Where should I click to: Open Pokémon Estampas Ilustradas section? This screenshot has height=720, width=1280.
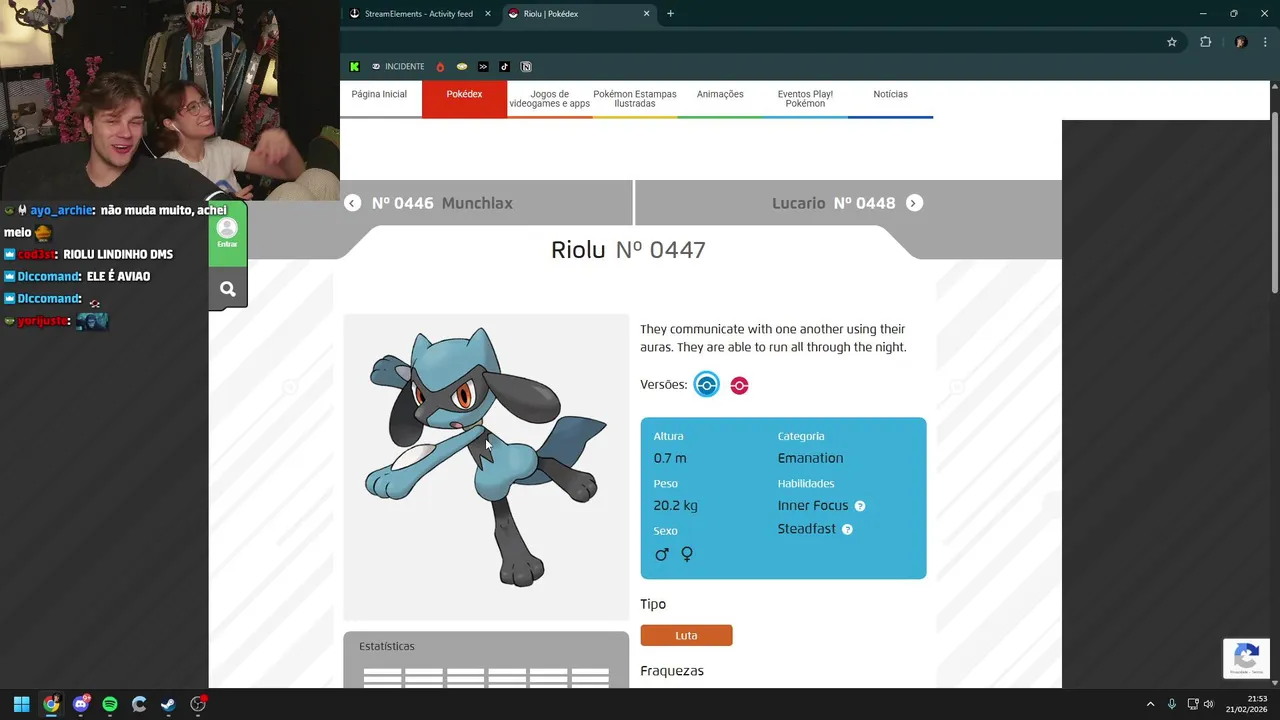[635, 99]
